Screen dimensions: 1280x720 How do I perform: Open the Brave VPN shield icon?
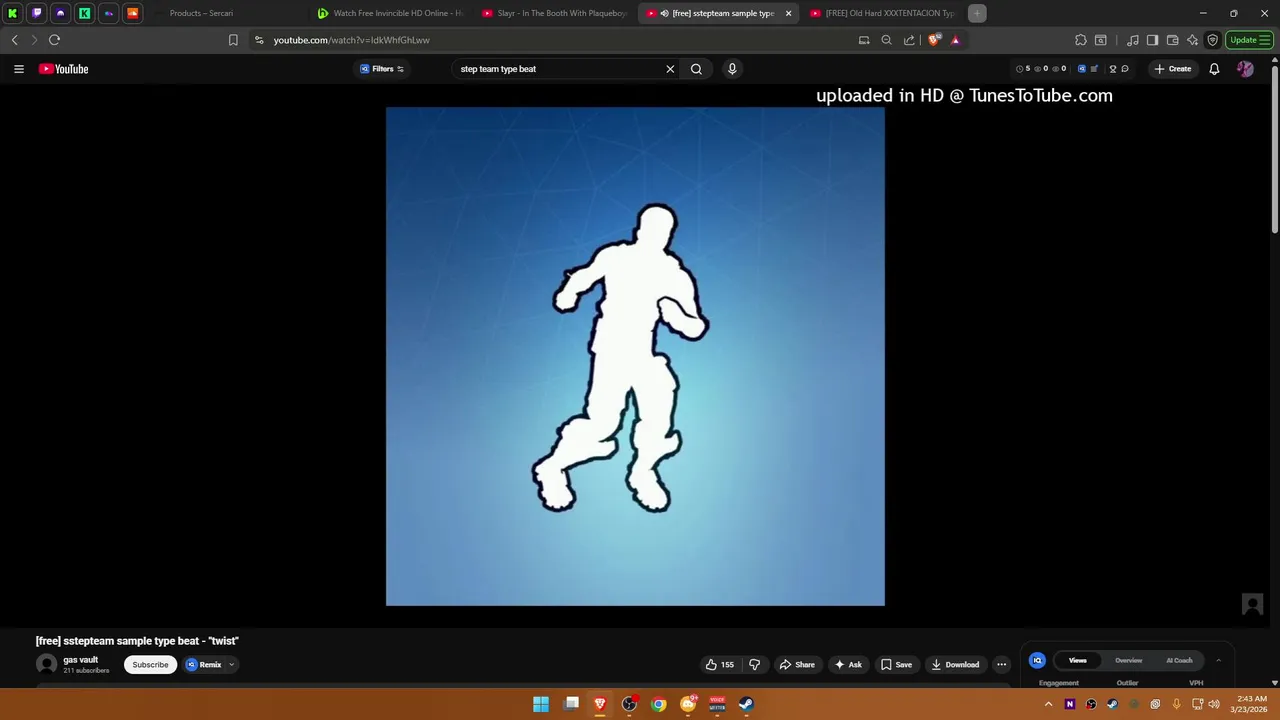pyautogui.click(x=1212, y=40)
